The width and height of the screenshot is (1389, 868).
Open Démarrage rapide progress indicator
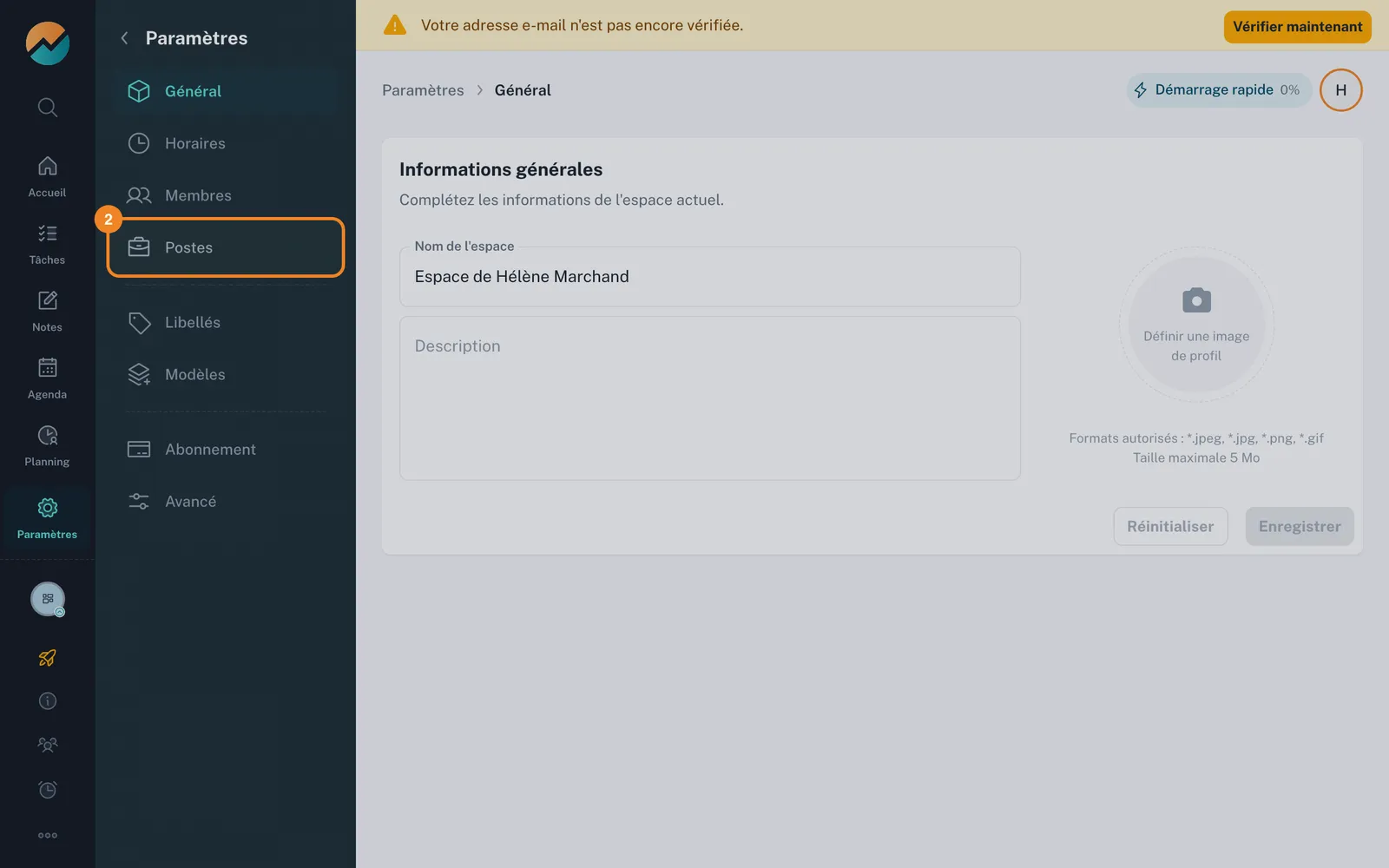click(x=1219, y=90)
